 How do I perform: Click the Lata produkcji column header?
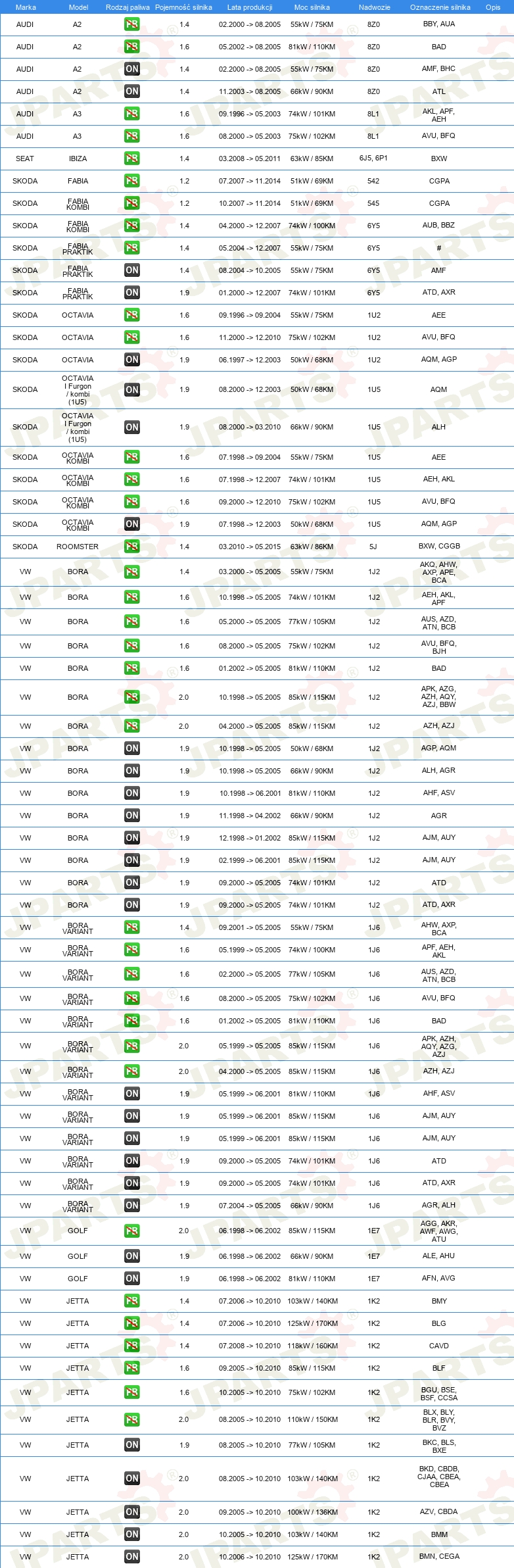(x=250, y=7)
